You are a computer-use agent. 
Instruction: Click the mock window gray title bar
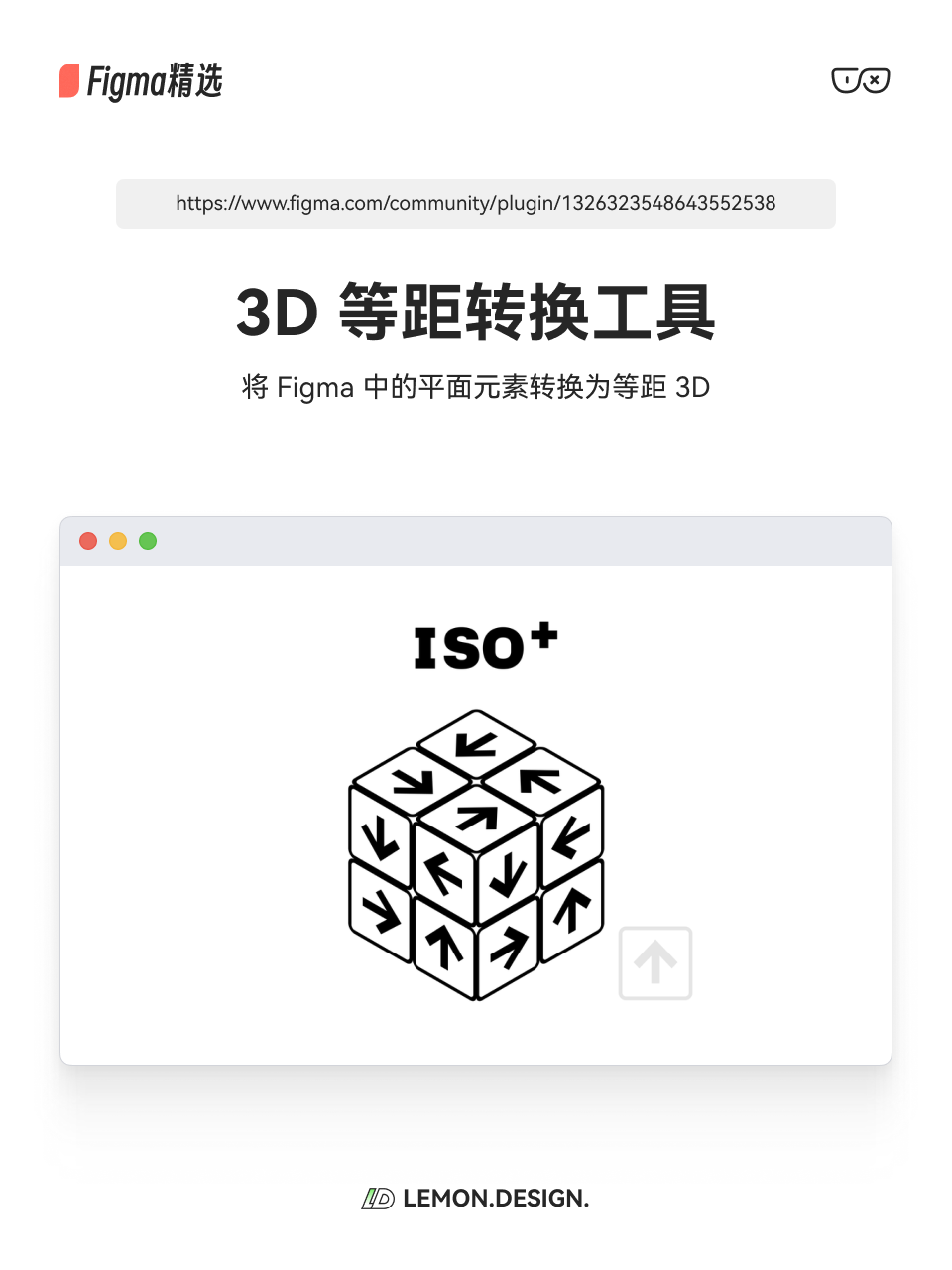pos(476,541)
